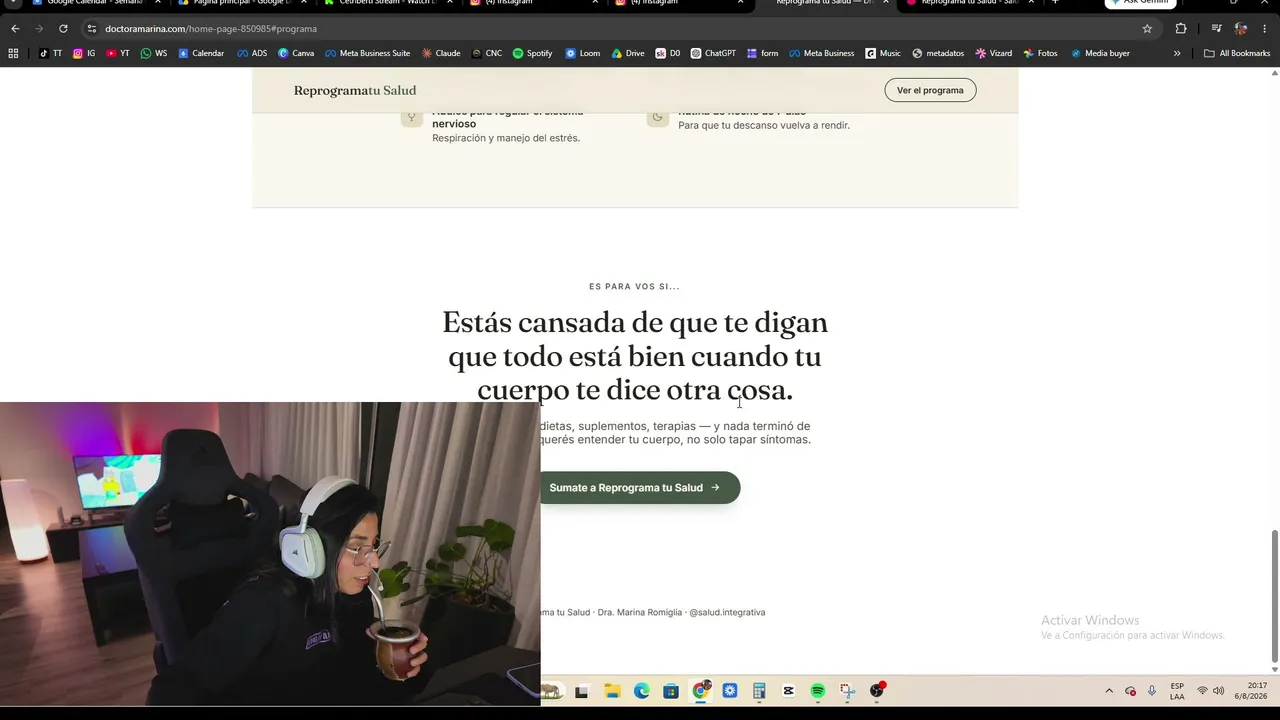Image resolution: width=1280 pixels, height=720 pixels.
Task: Open the Media buyer bookmark
Action: click(x=1100, y=53)
